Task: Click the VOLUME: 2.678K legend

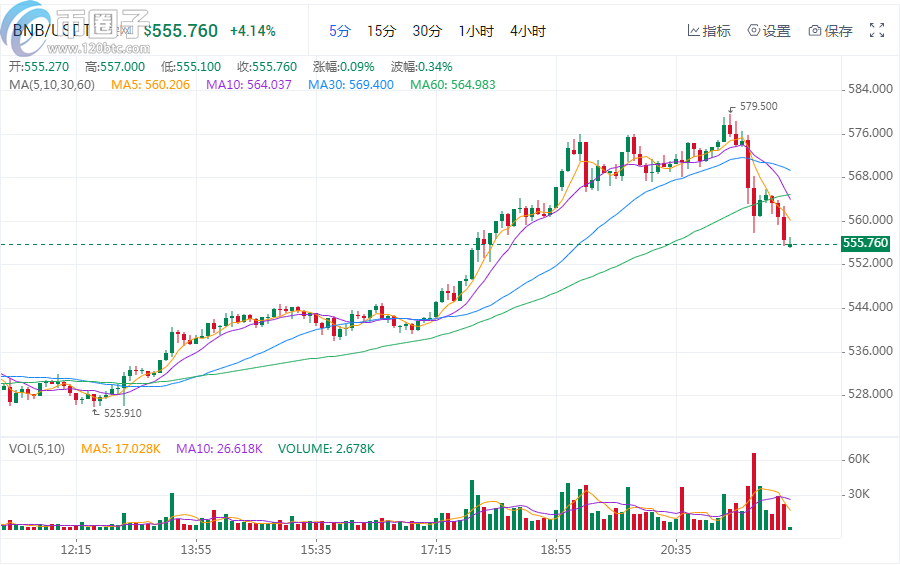Action: pyautogui.click(x=326, y=449)
